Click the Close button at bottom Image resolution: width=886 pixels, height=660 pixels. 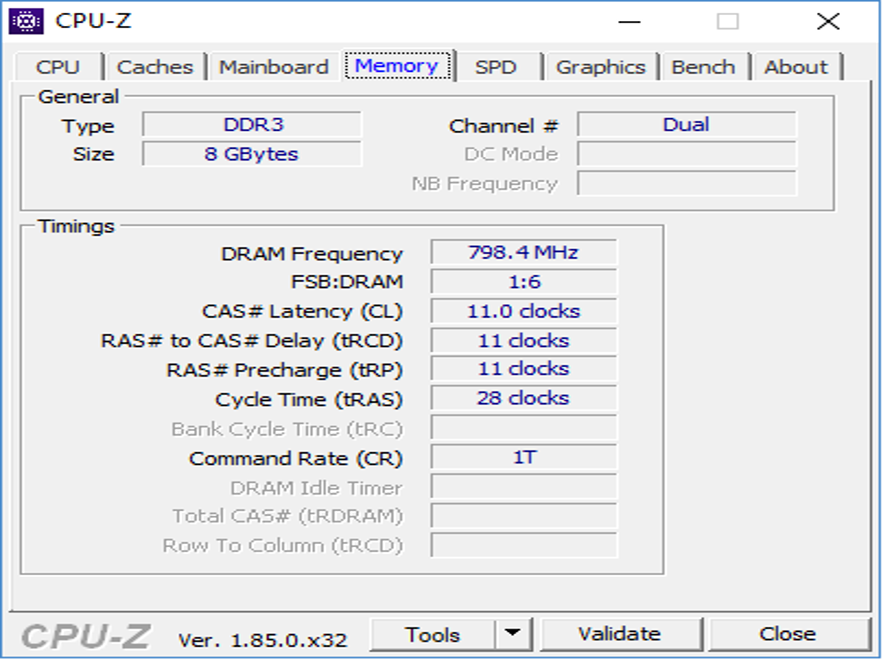point(788,635)
